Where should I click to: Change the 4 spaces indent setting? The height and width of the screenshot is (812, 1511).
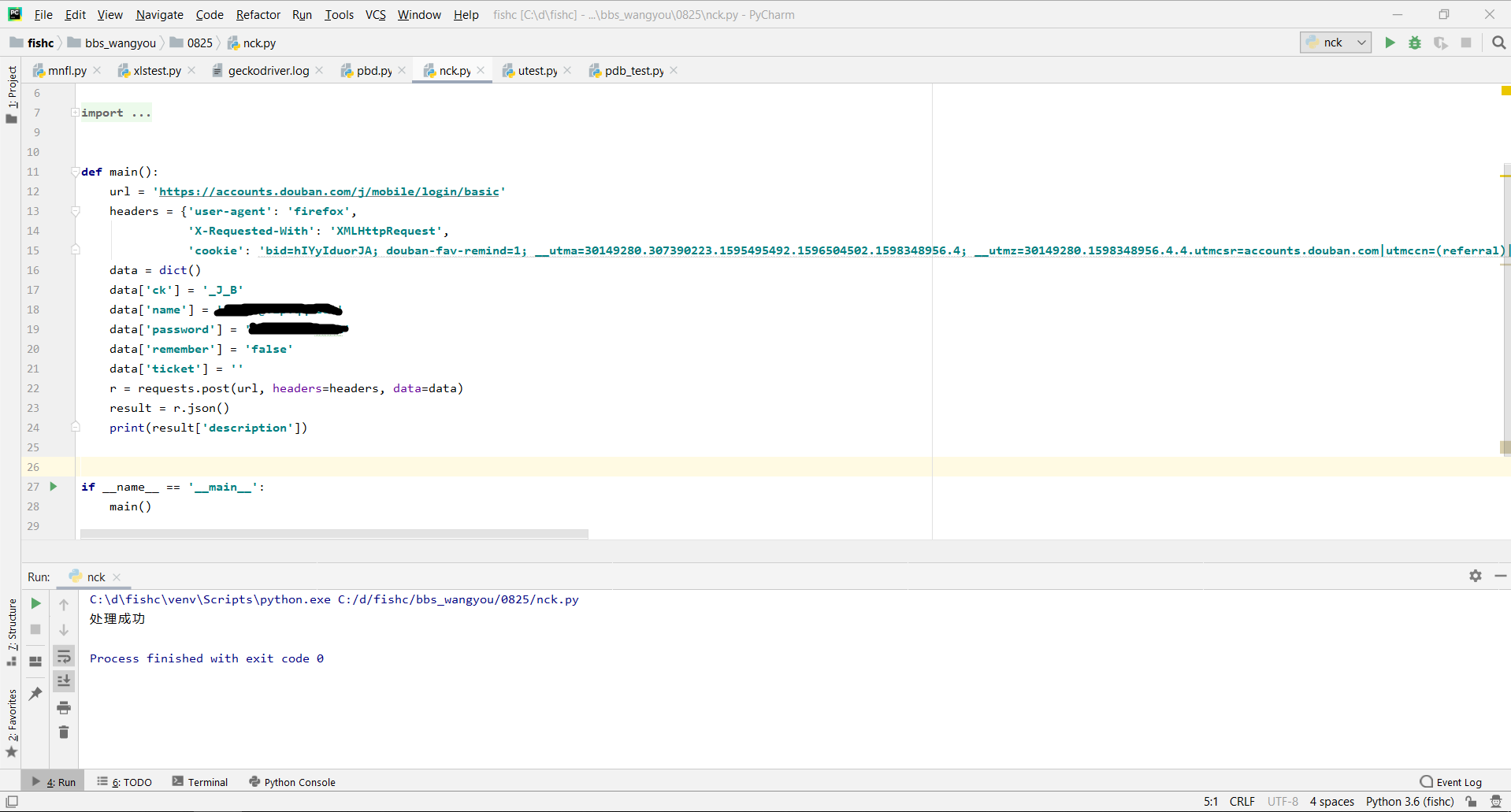(1331, 802)
